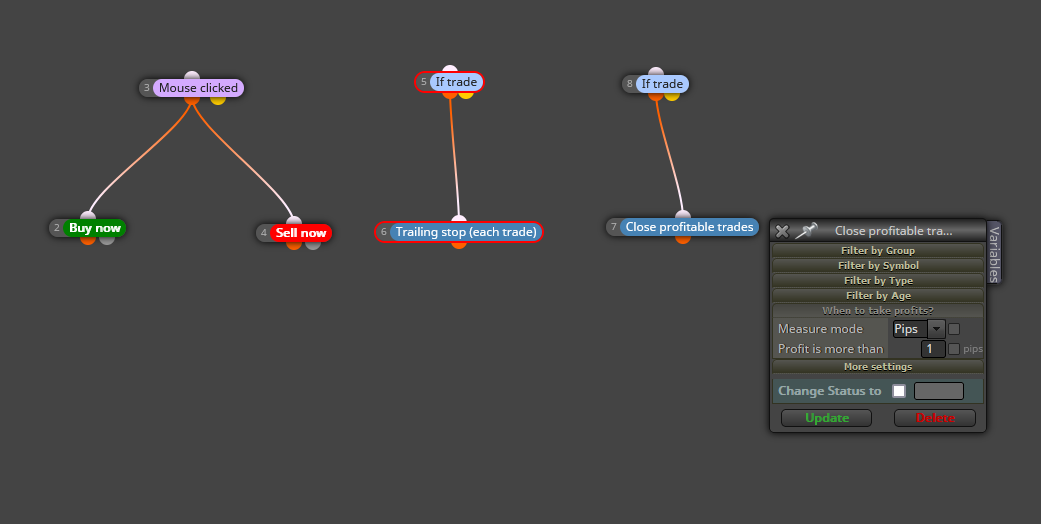The height and width of the screenshot is (524, 1041).
Task: Click top input dot of Close profitable trades block
Action: pos(683,214)
